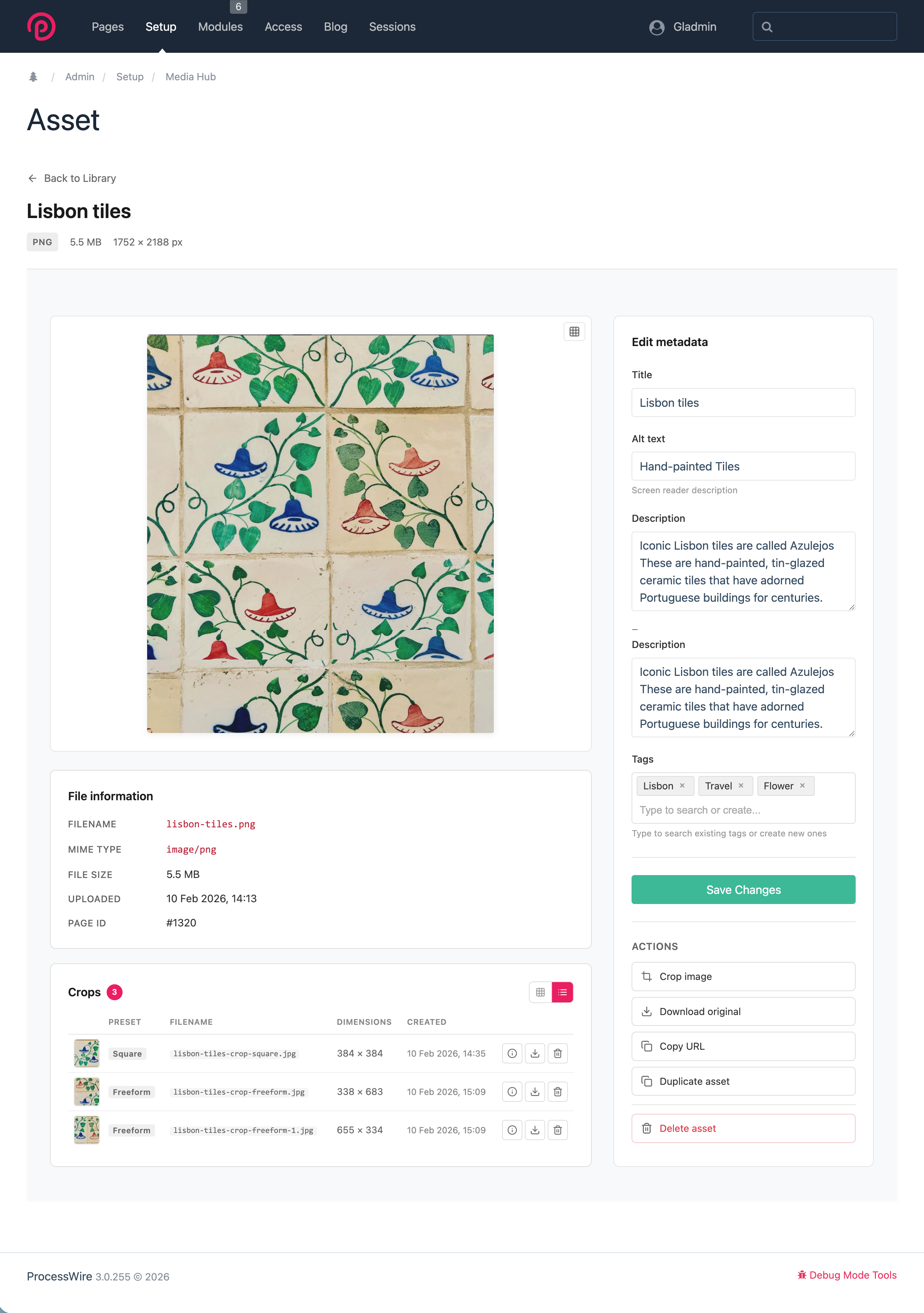Remove the Flower tag
This screenshot has height=1313, width=924.
point(802,786)
